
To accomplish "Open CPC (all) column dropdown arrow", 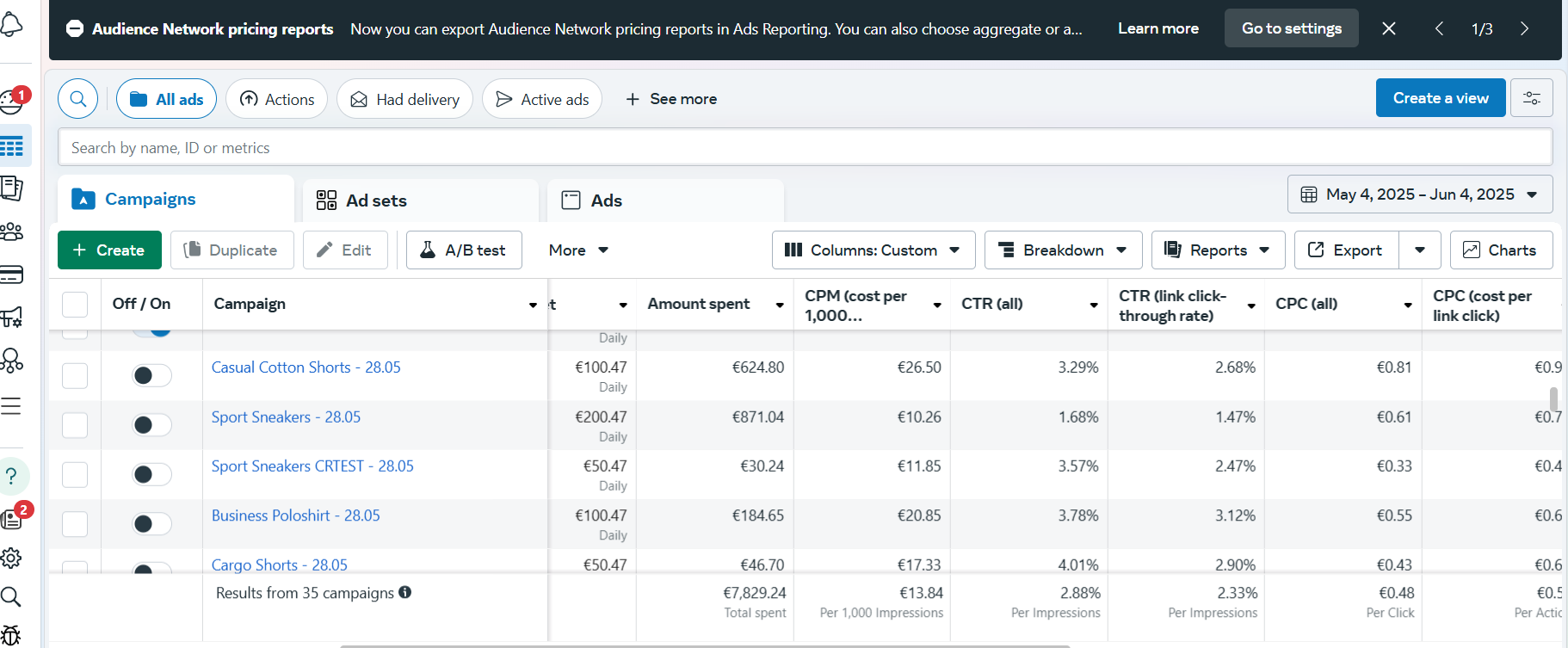I will tap(1408, 305).
